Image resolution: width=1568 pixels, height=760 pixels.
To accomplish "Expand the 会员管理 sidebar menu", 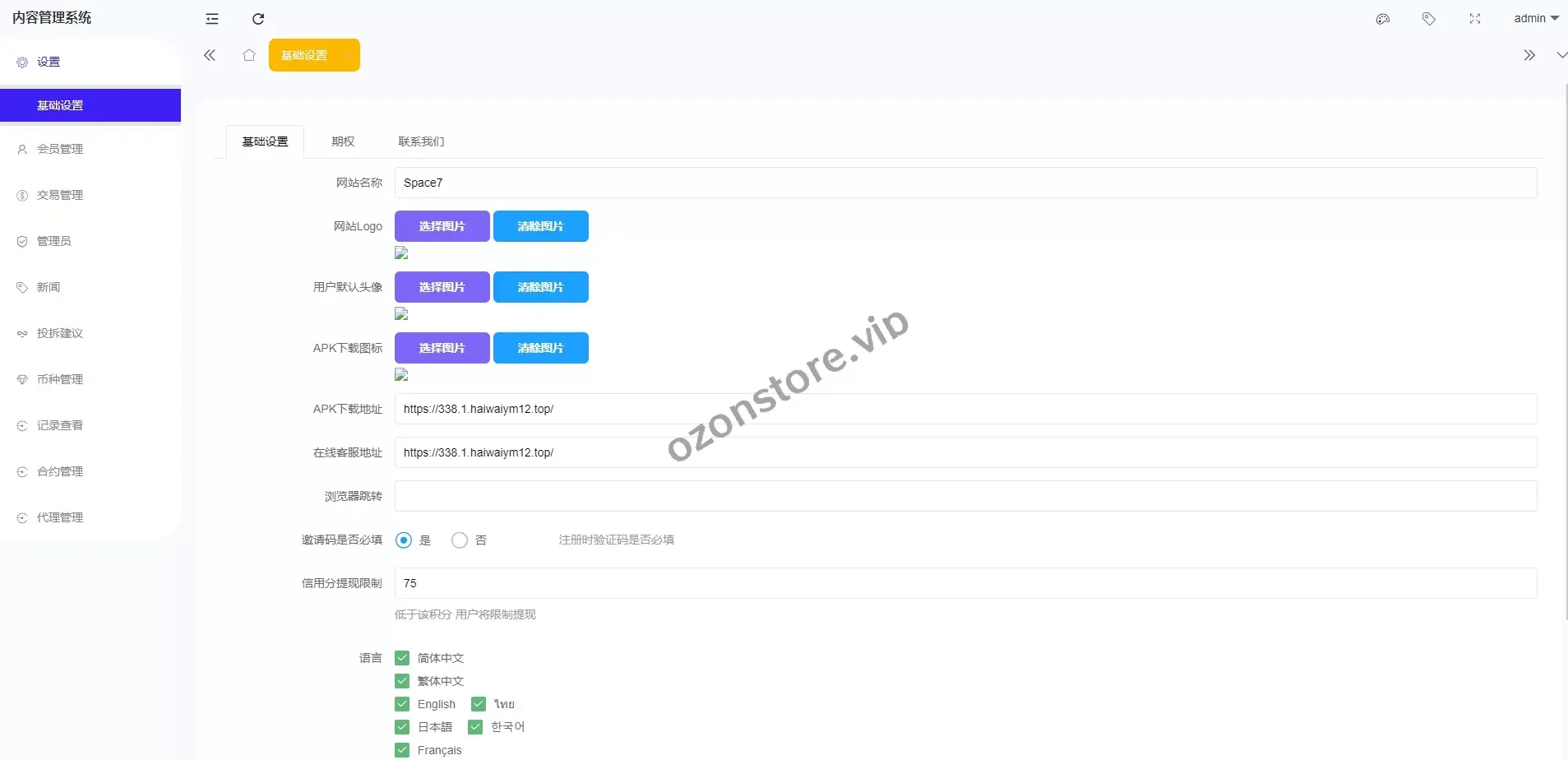I will [x=60, y=149].
